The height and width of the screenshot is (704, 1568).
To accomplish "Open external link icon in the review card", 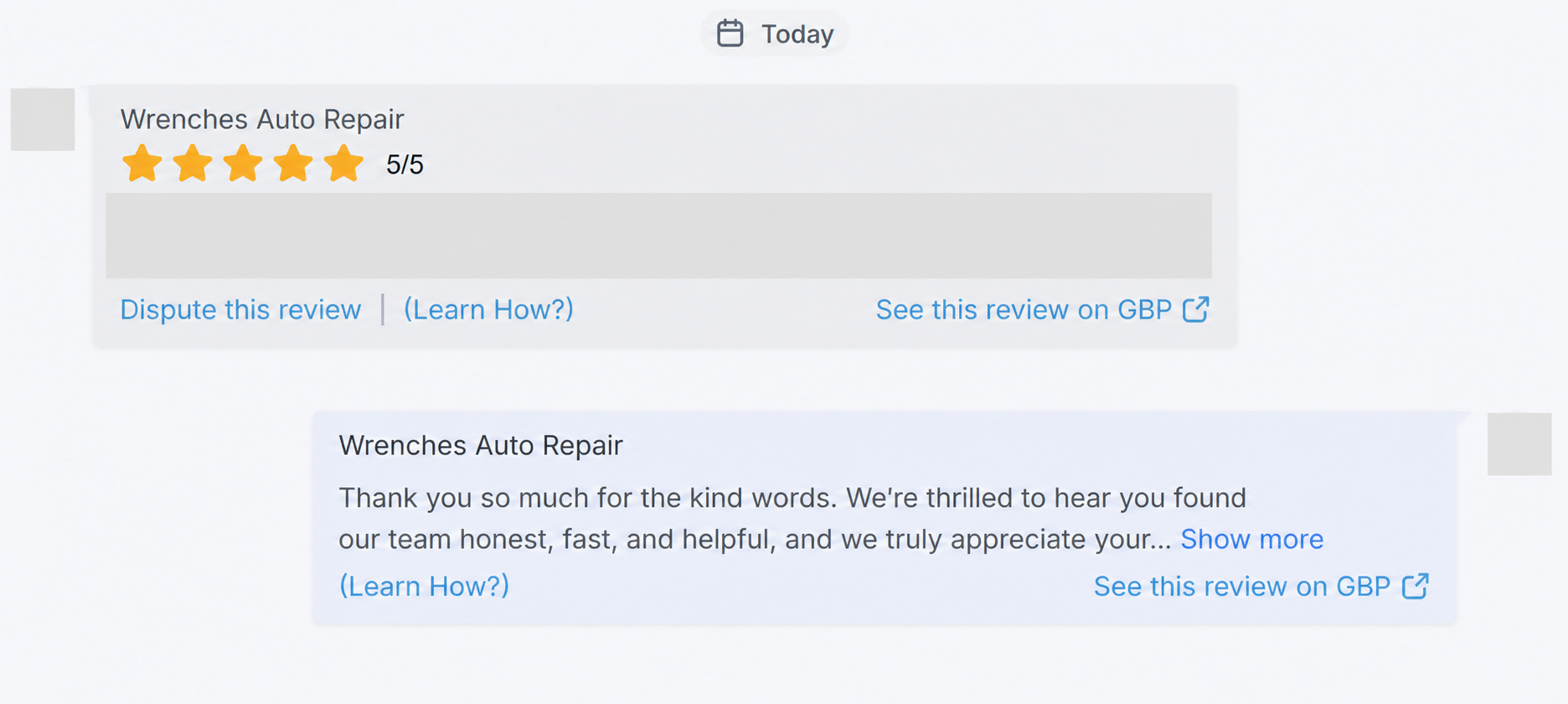I will coord(1195,309).
